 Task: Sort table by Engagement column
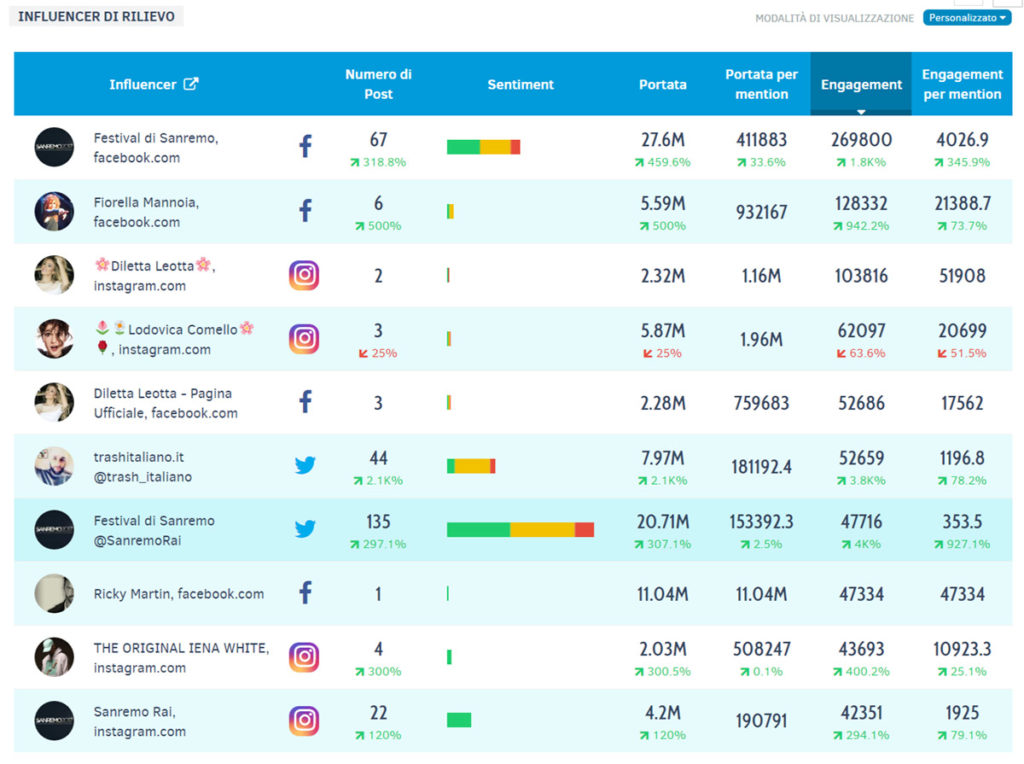[861, 84]
